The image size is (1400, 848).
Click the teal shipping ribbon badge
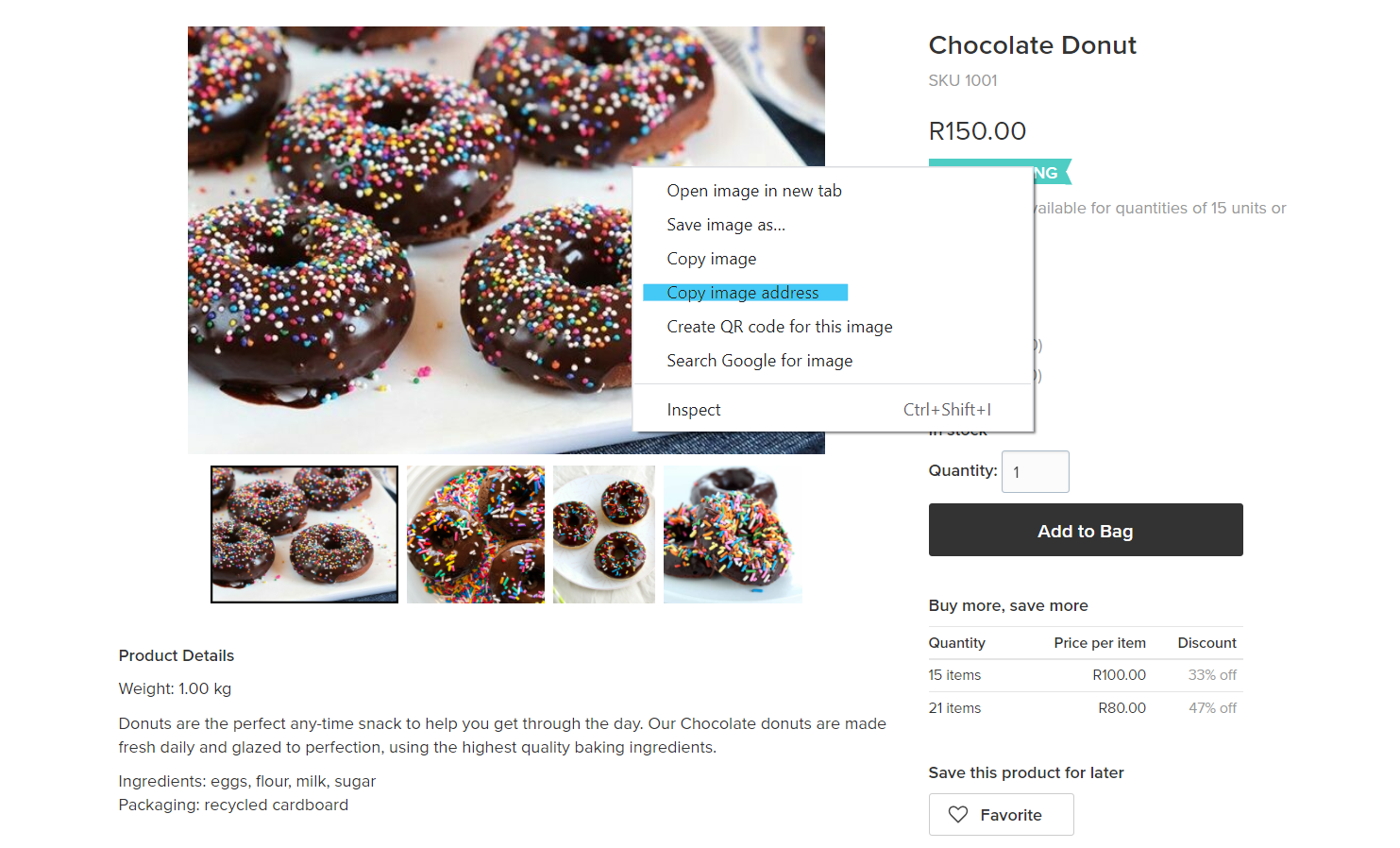pyautogui.click(x=1053, y=172)
